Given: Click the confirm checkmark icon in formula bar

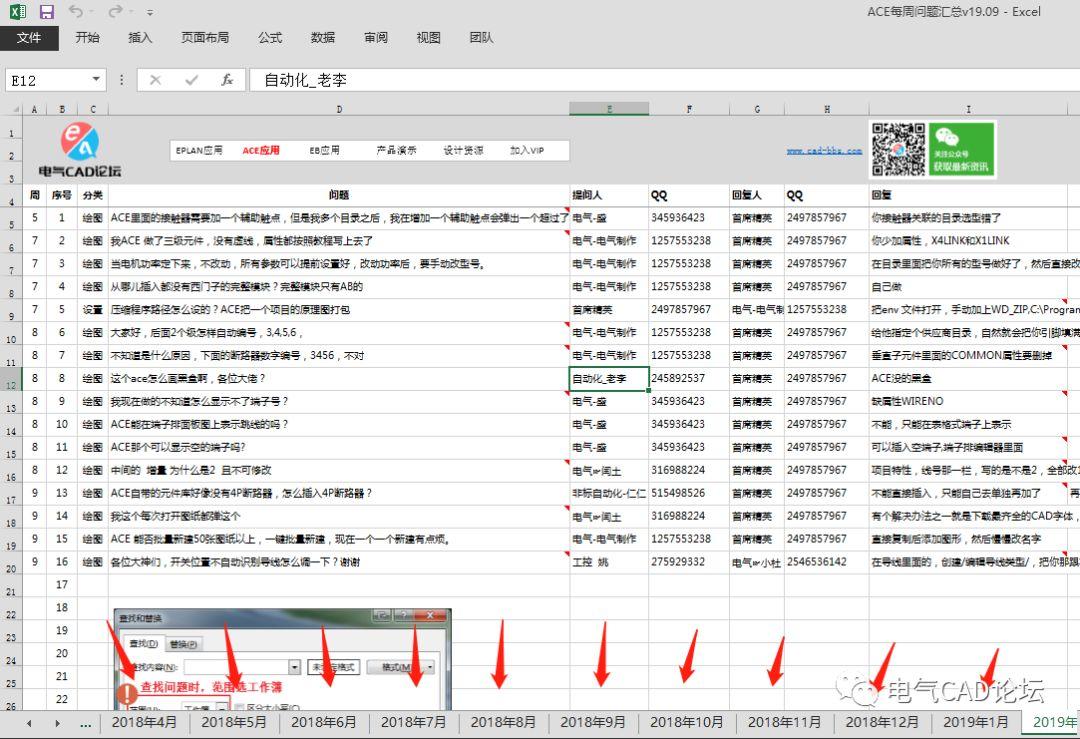Looking at the screenshot, I should point(191,80).
